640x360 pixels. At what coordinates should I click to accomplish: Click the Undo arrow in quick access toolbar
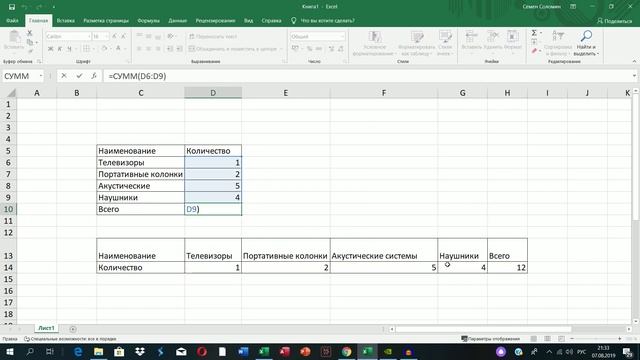(24, 7)
